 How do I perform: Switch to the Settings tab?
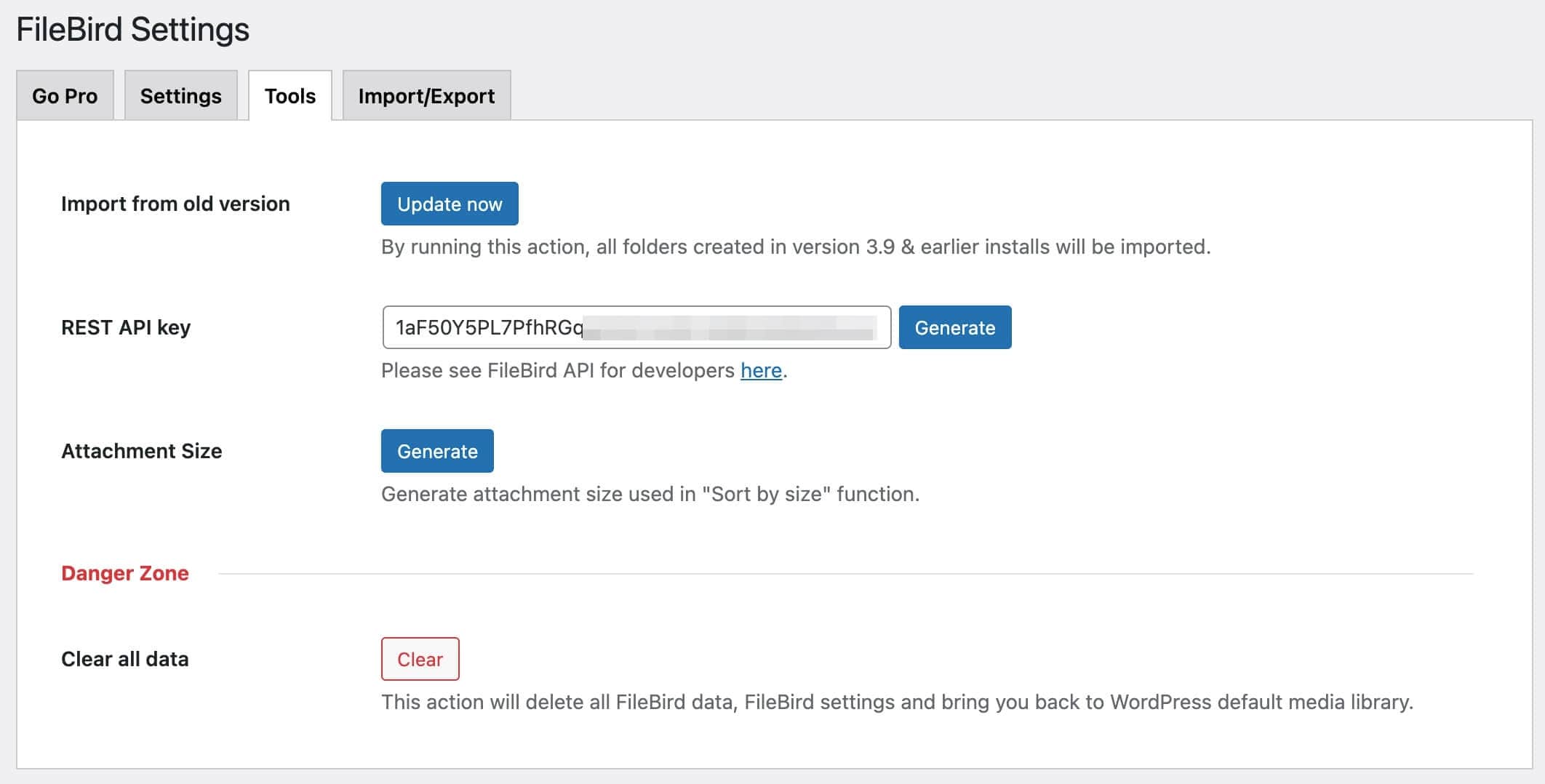pos(180,95)
